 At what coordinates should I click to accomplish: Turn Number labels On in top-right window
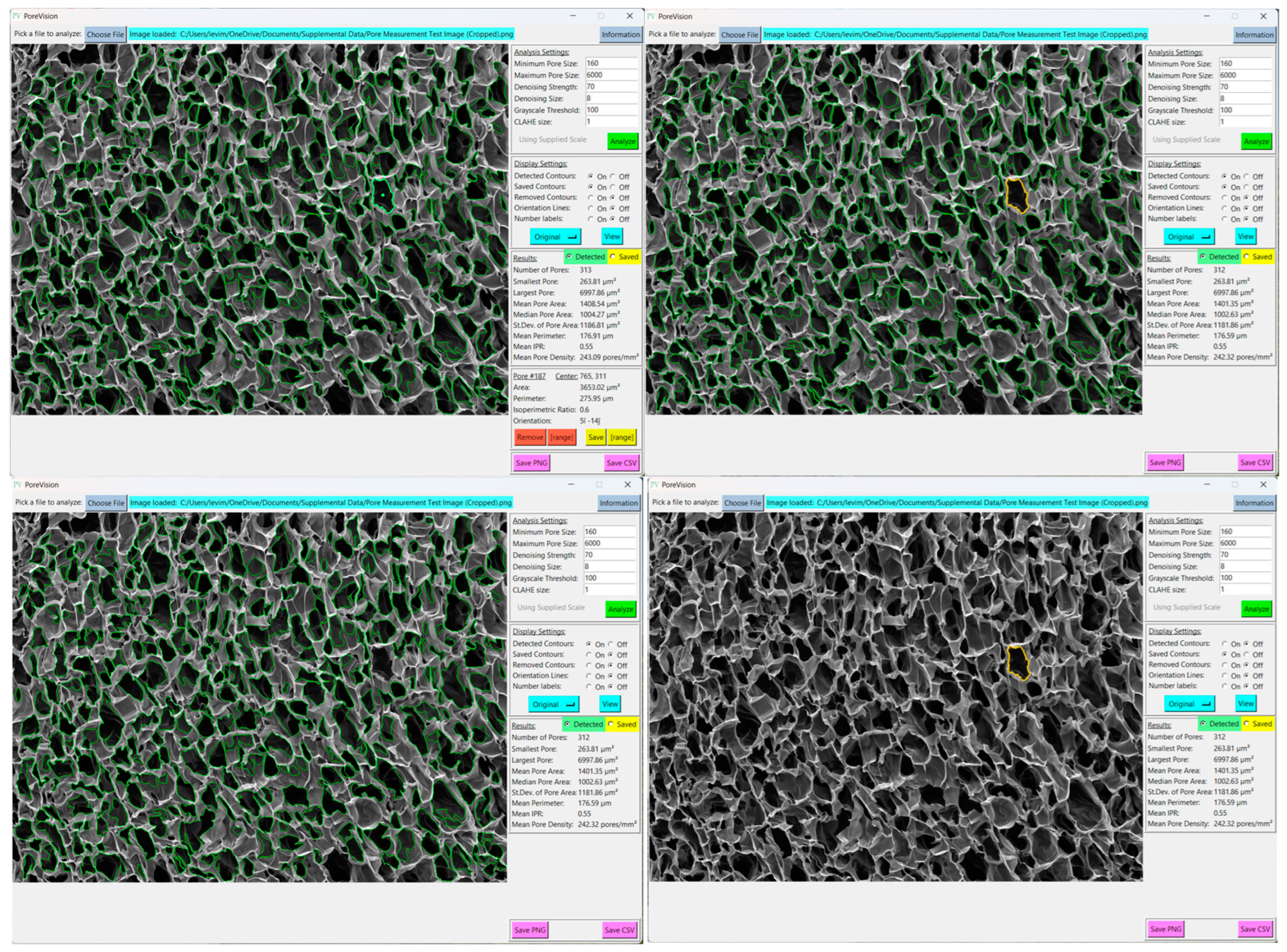pyautogui.click(x=1224, y=219)
